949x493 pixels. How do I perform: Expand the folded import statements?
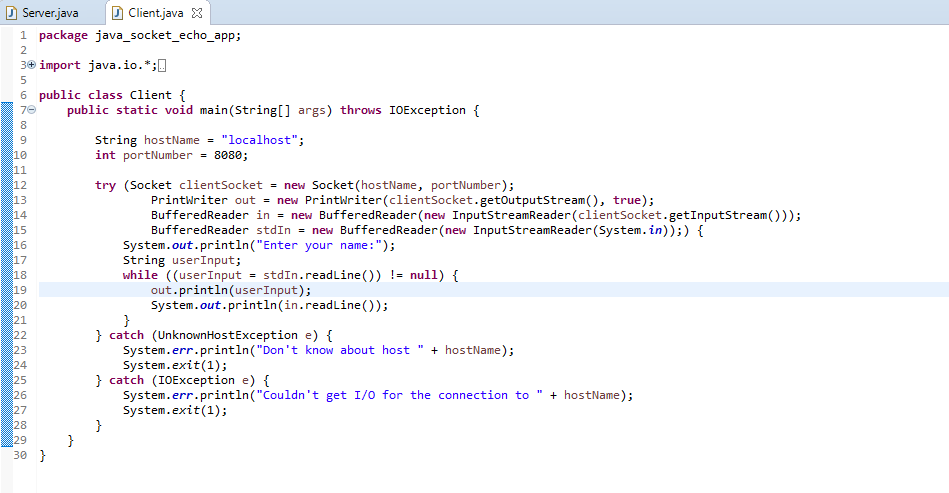pos(31,65)
